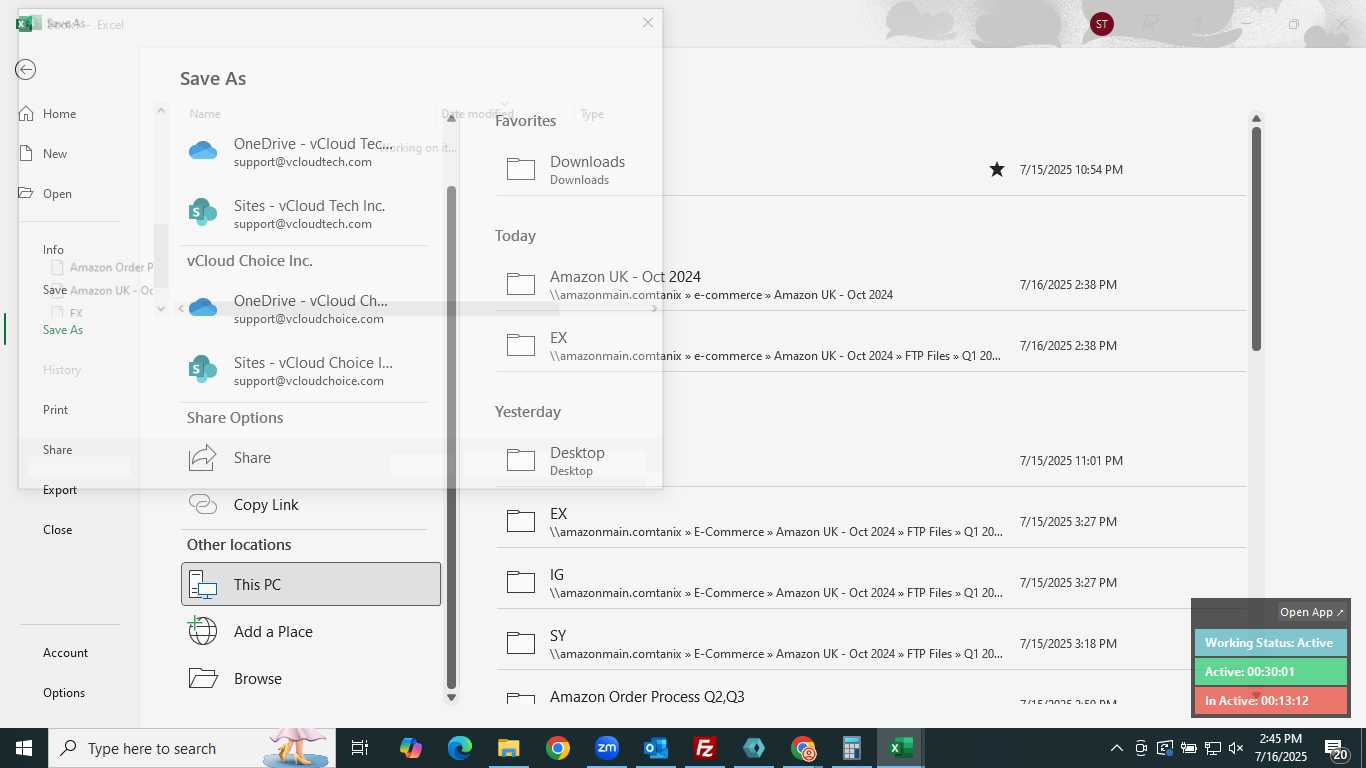Launch Copilot from the taskbar
This screenshot has height=768, width=1366.
click(410, 748)
